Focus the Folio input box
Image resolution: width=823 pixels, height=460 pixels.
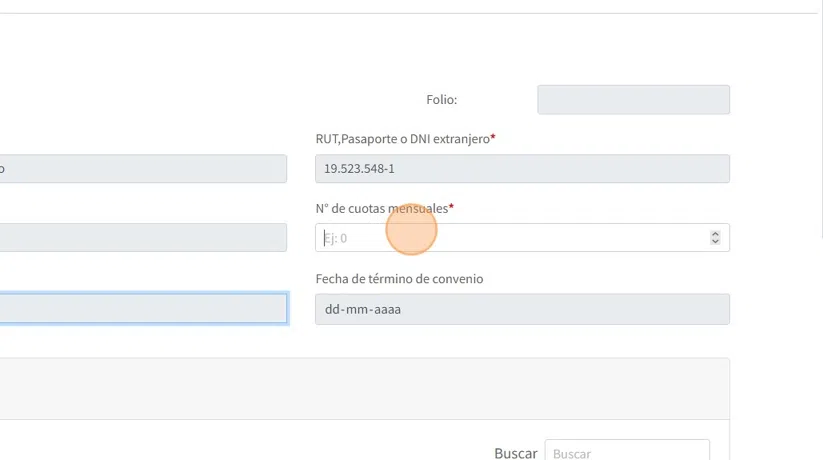coord(633,100)
